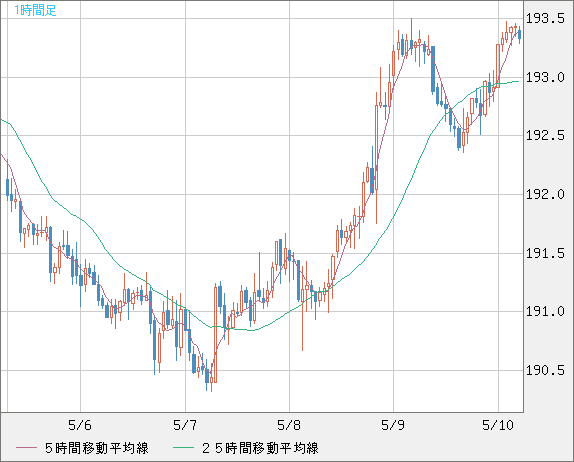
Task: Click the 5/7 date axis label
Action: (x=185, y=425)
